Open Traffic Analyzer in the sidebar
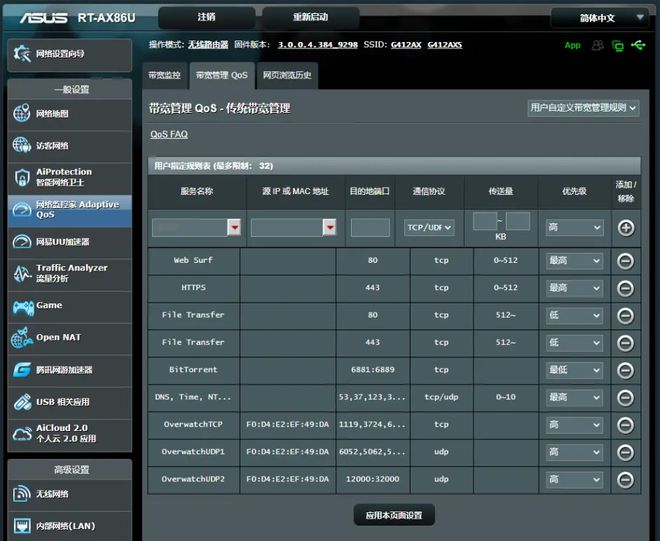Image resolution: width=660 pixels, height=541 pixels. [x=68, y=273]
